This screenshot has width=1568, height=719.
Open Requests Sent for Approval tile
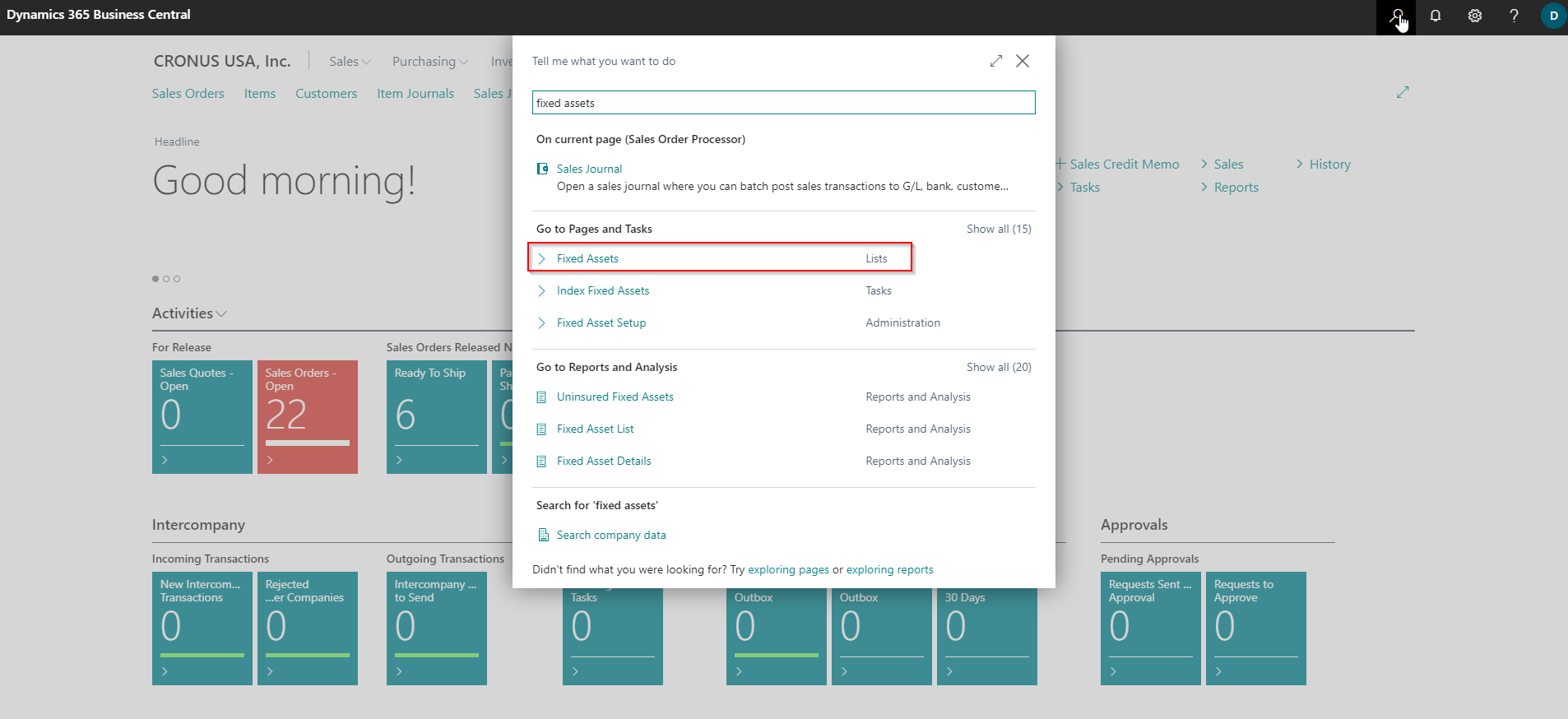1151,629
